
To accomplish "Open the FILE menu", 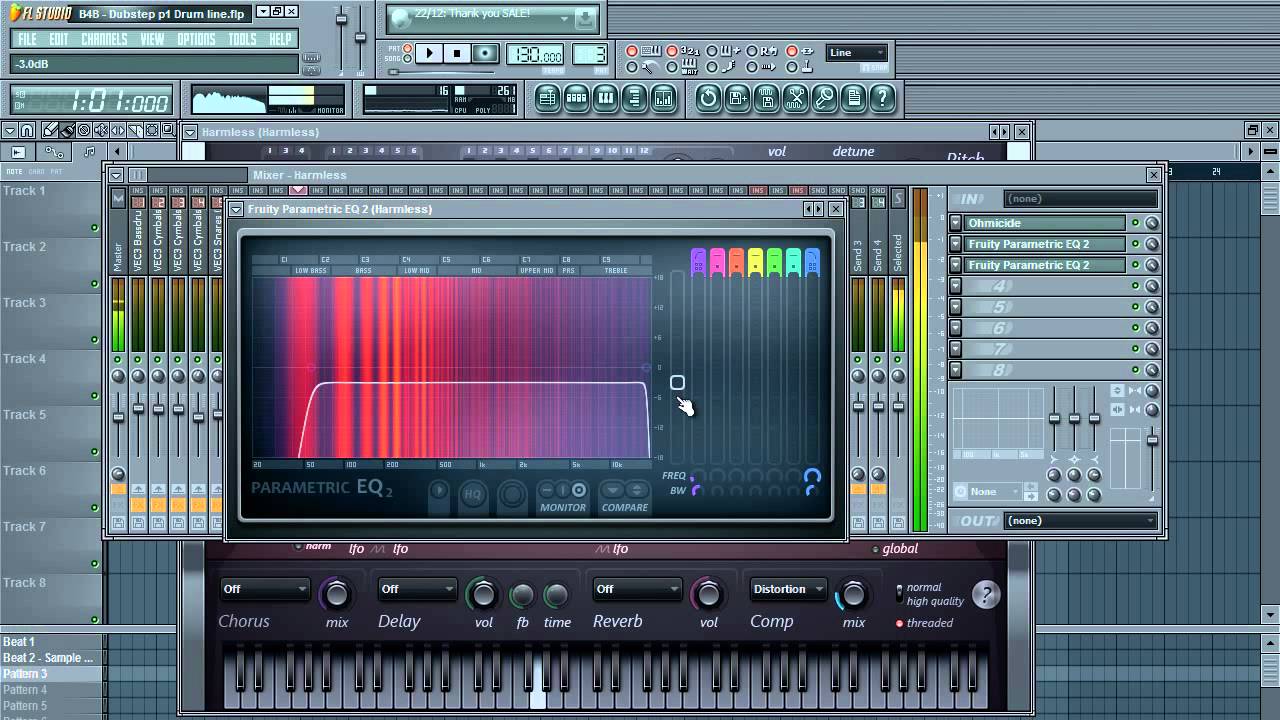I will click(28, 39).
